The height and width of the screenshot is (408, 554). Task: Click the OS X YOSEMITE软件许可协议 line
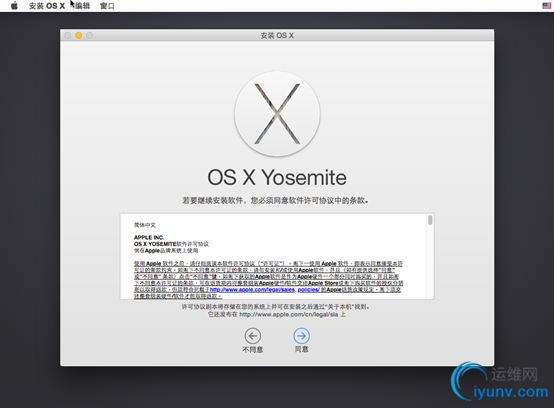tap(171, 244)
